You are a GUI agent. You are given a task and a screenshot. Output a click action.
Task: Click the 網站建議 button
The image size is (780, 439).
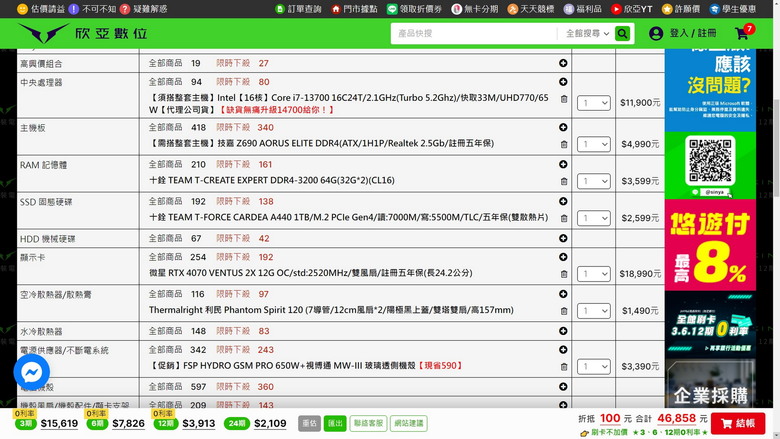click(x=409, y=423)
